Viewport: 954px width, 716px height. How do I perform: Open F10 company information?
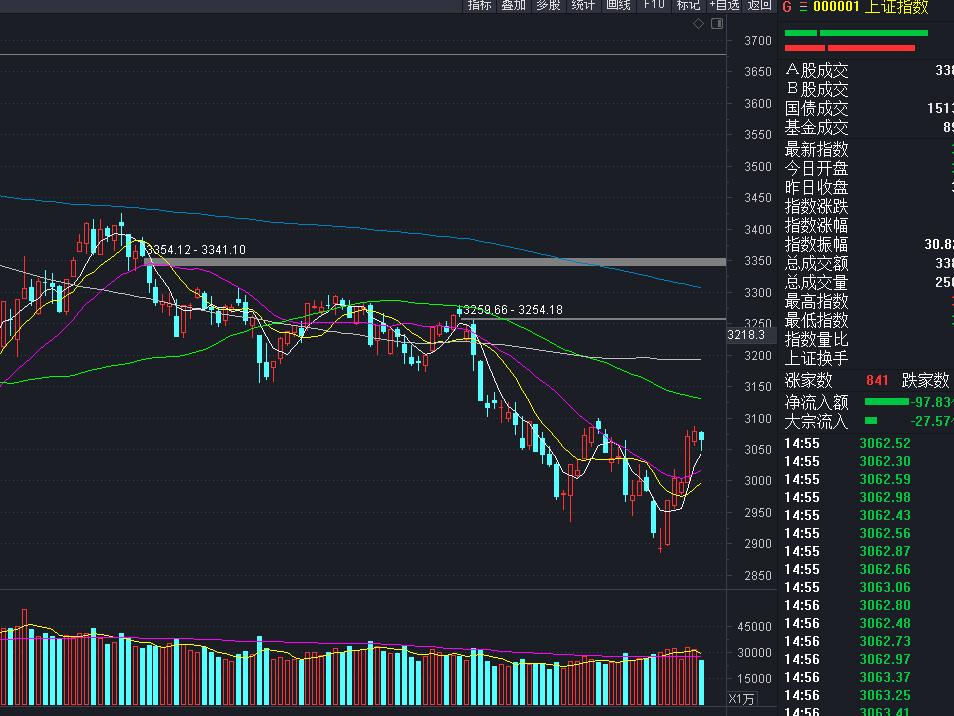654,5
